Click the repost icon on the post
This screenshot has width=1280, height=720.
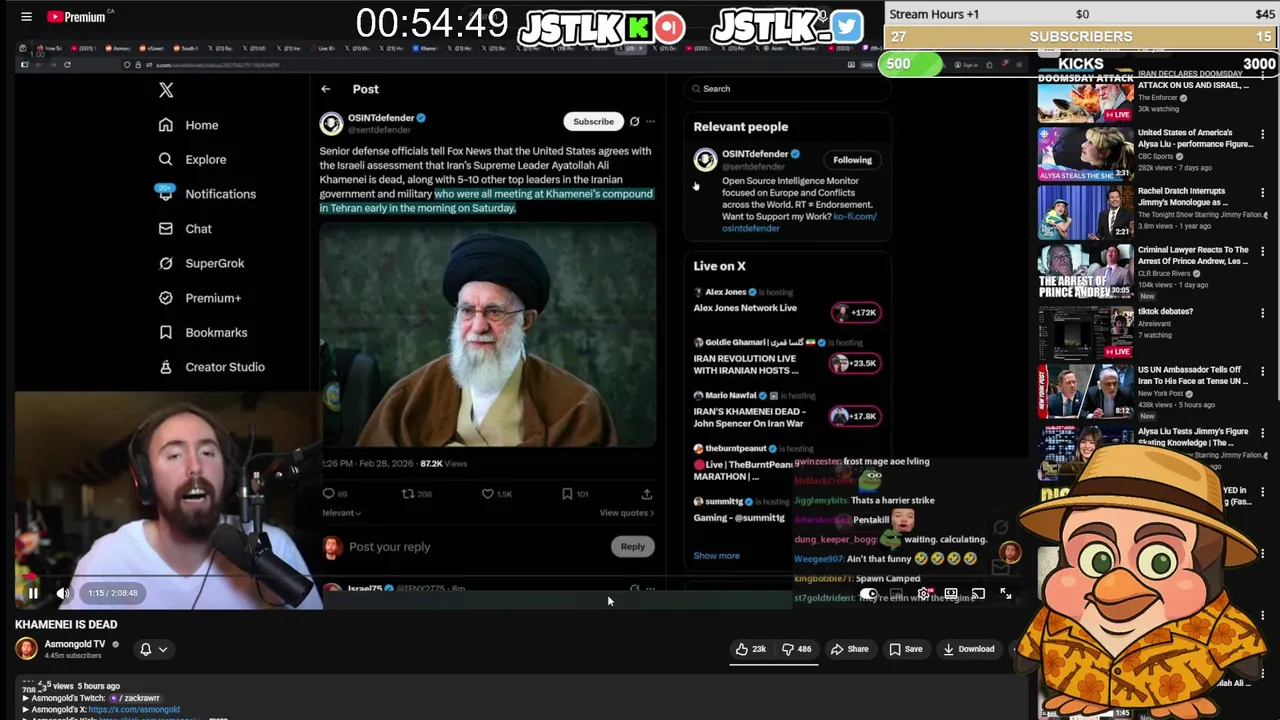click(x=407, y=493)
